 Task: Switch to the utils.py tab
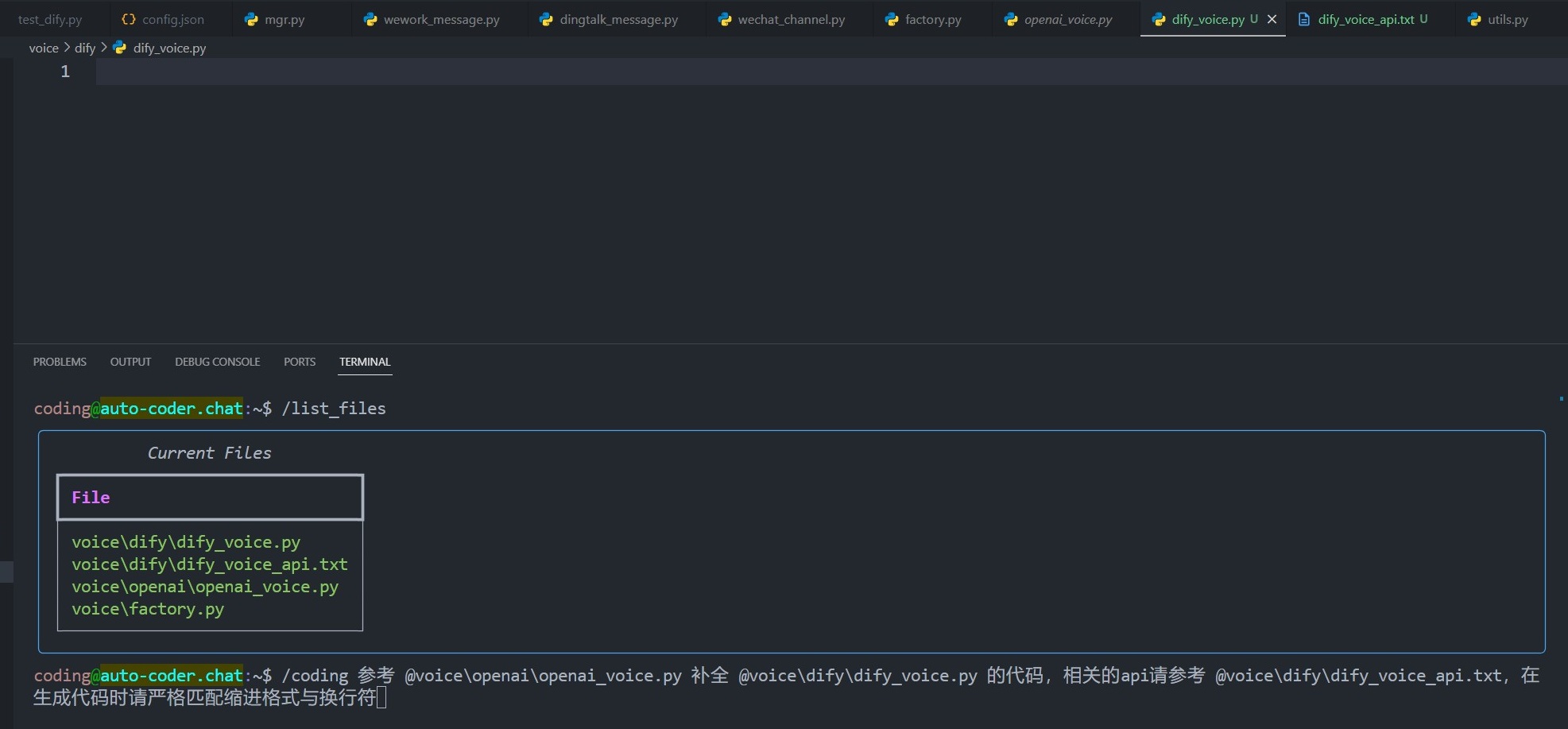[x=1508, y=19]
